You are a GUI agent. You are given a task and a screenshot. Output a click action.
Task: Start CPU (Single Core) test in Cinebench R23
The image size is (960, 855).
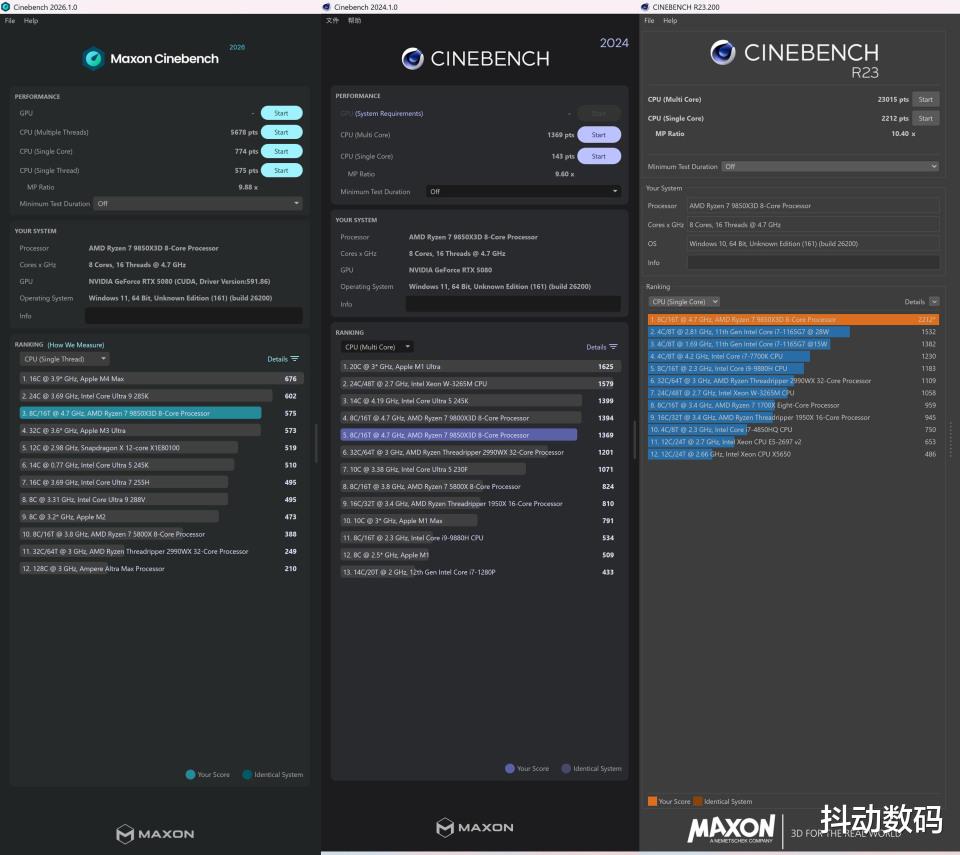coord(926,118)
